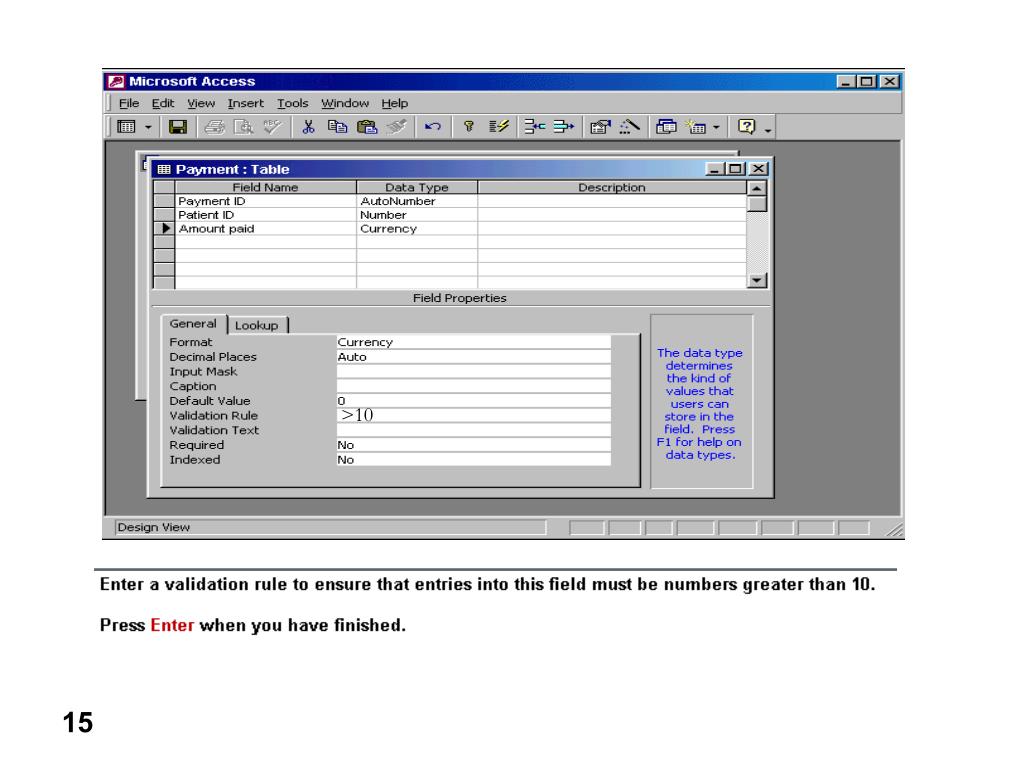Image resolution: width=1024 pixels, height=768 pixels.
Task: Open the Window menu
Action: 345,103
